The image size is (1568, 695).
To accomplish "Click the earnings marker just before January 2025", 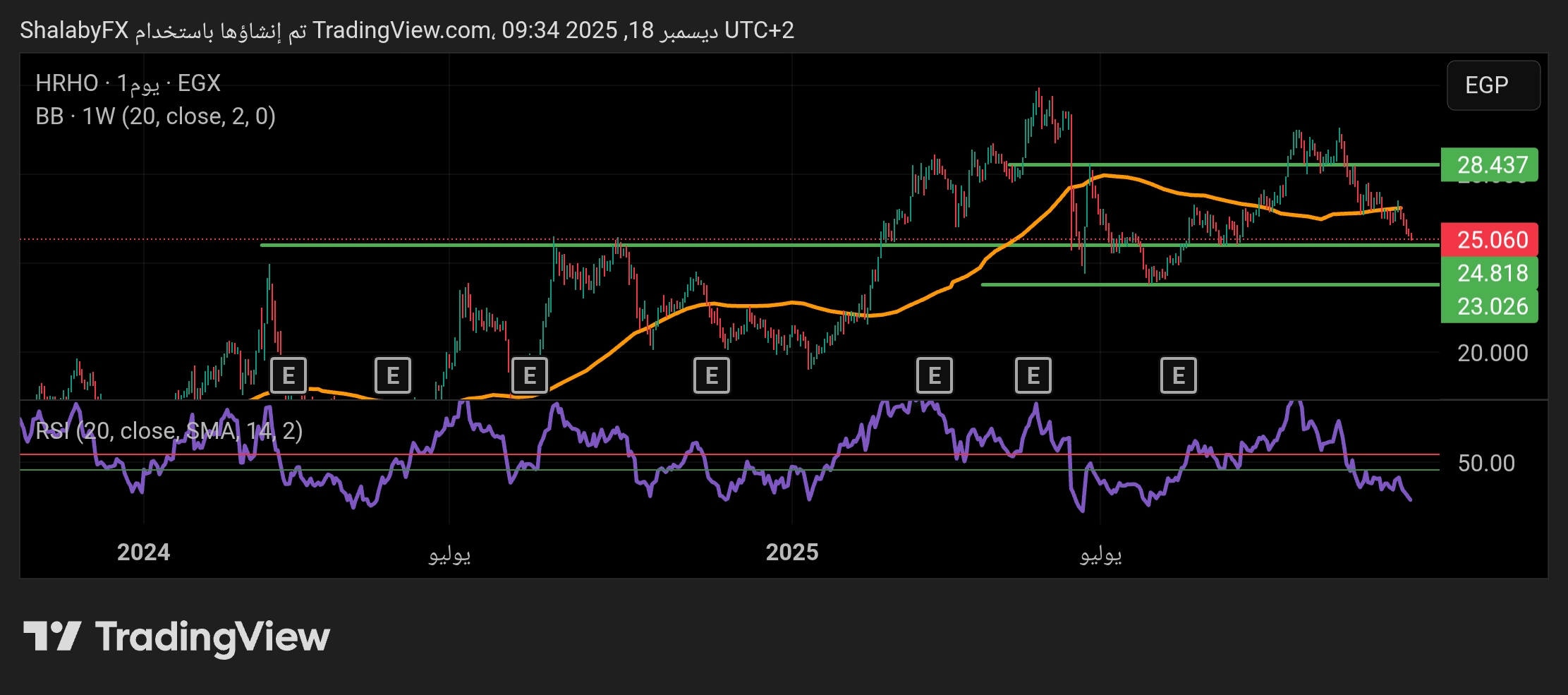I will [712, 376].
